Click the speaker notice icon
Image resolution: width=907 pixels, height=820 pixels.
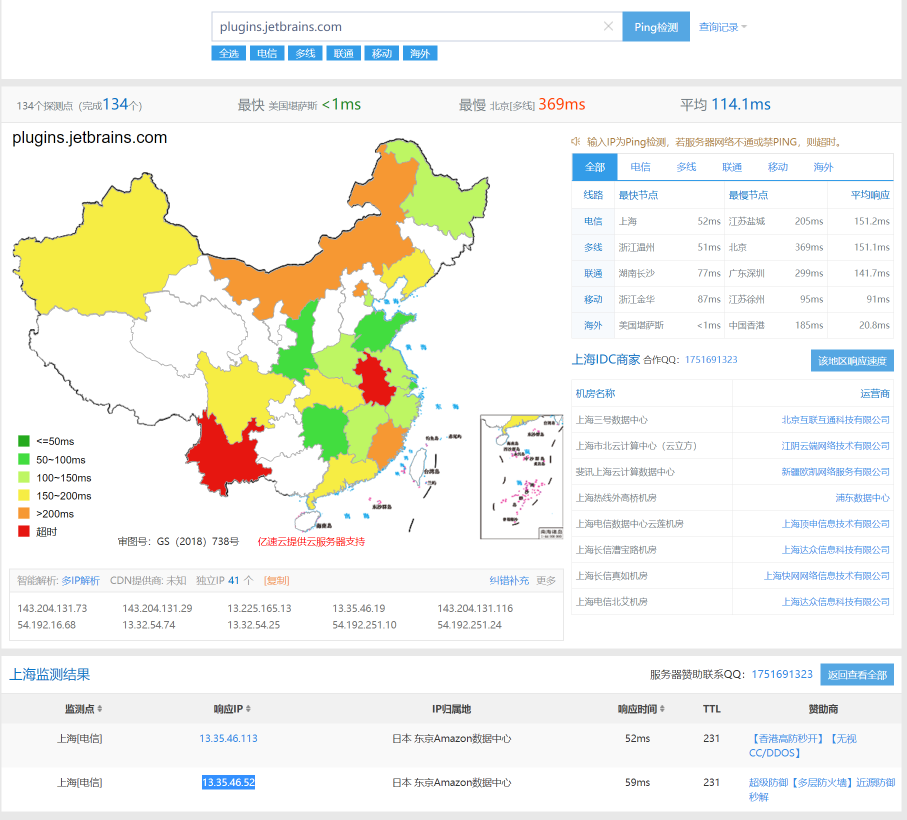pos(576,142)
